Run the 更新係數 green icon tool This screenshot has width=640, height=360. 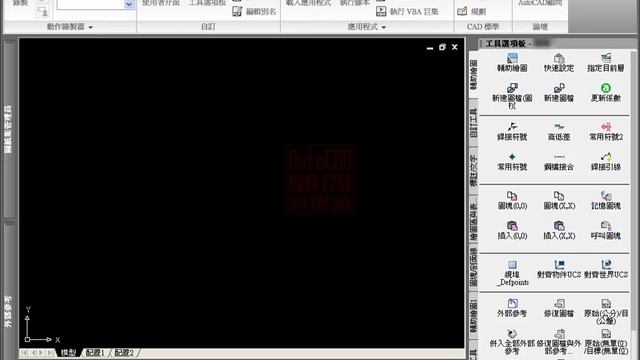(606, 93)
